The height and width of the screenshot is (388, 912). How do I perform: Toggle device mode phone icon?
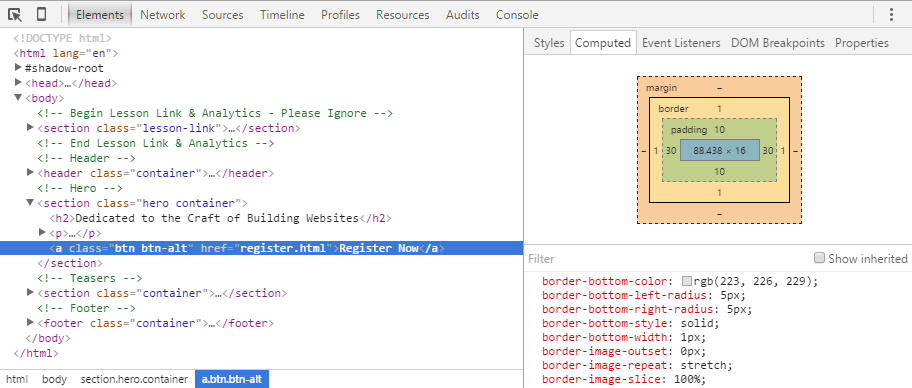[x=41, y=15]
